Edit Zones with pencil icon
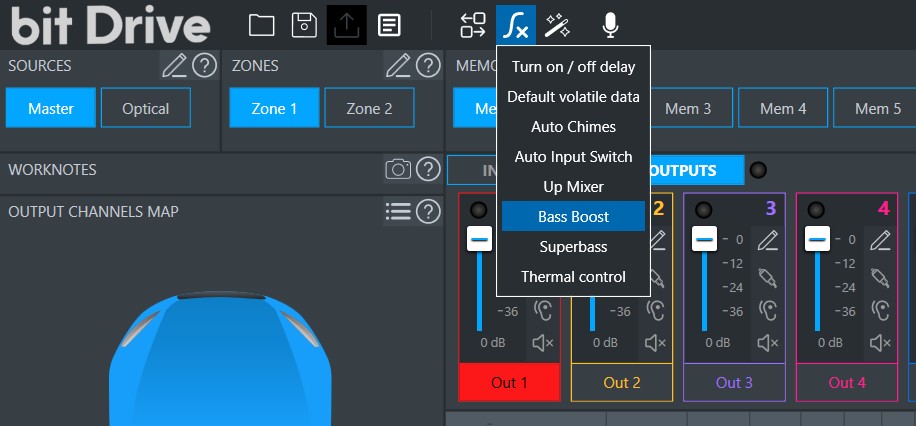Screen dimensions: 916x426 (x=398, y=65)
